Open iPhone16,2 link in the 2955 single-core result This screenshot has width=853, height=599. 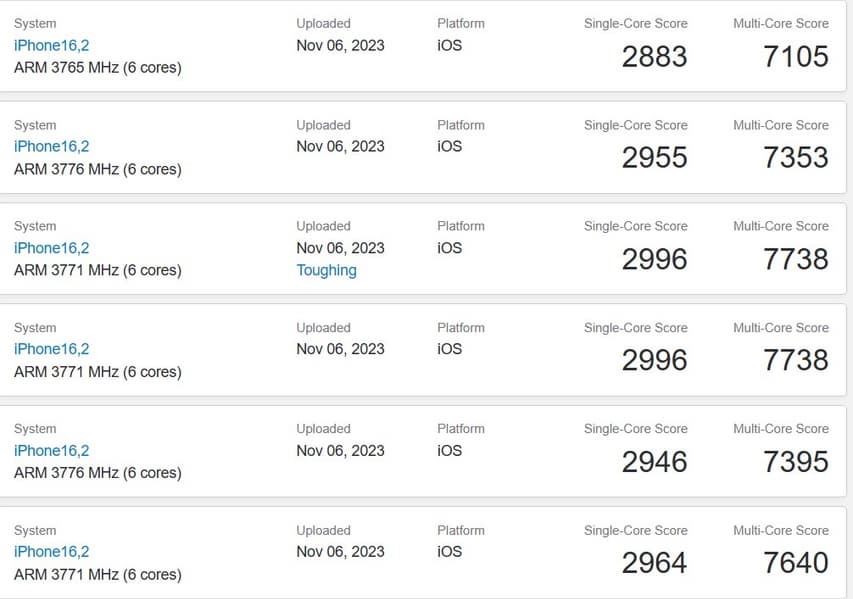point(52,146)
